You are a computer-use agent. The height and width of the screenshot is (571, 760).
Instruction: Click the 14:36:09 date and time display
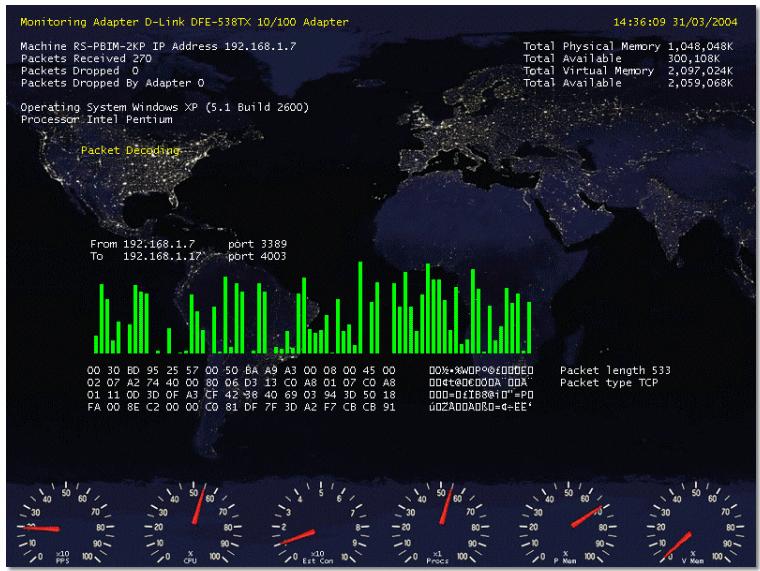click(x=675, y=22)
